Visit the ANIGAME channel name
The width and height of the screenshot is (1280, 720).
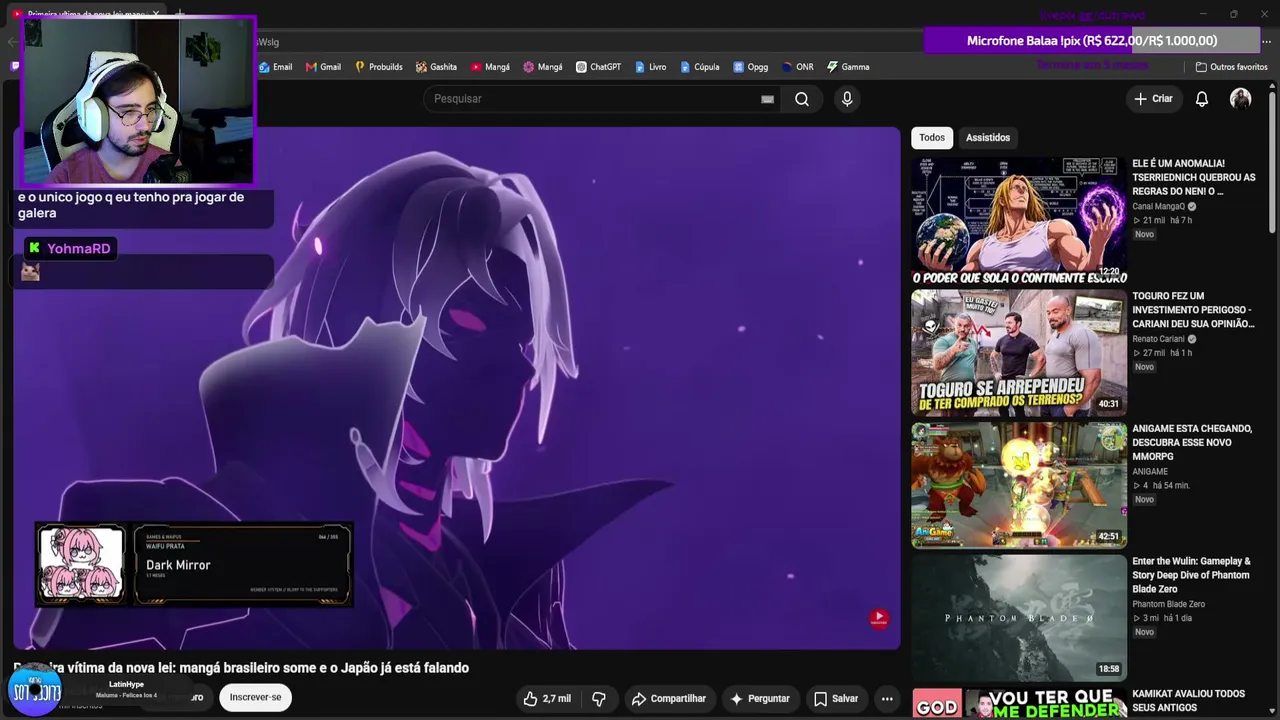tap(1150, 471)
